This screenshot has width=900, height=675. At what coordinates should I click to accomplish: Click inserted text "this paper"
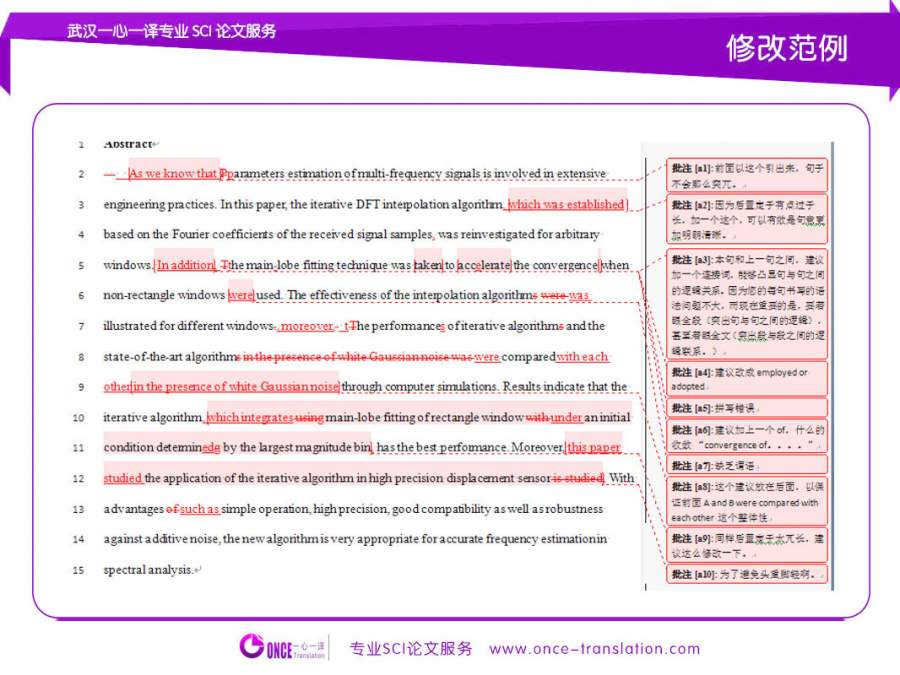tap(593, 447)
